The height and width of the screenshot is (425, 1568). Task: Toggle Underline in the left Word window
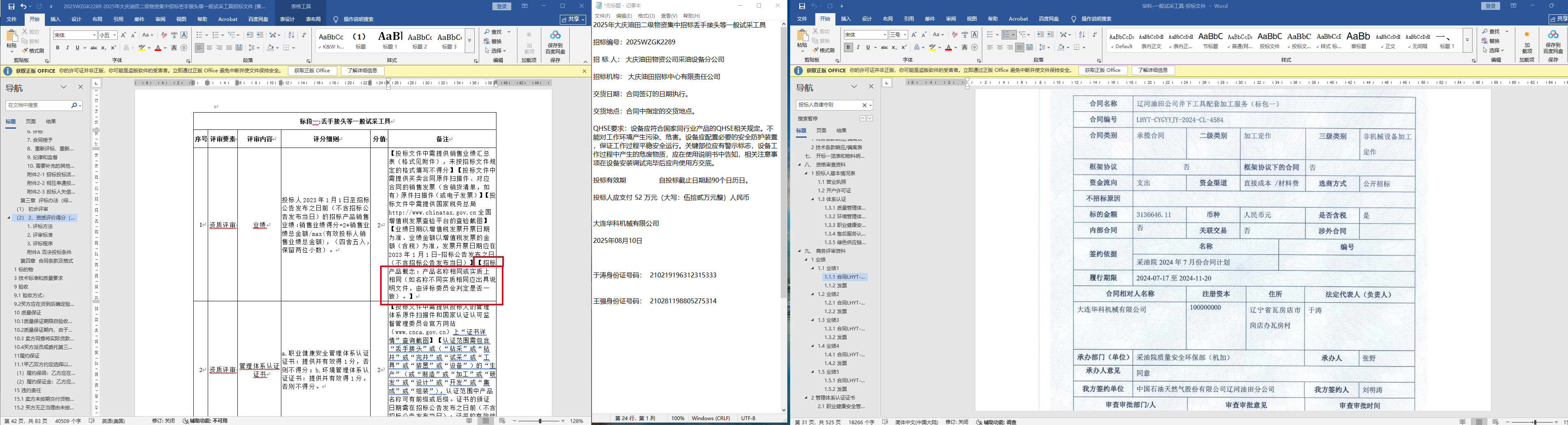(77, 47)
